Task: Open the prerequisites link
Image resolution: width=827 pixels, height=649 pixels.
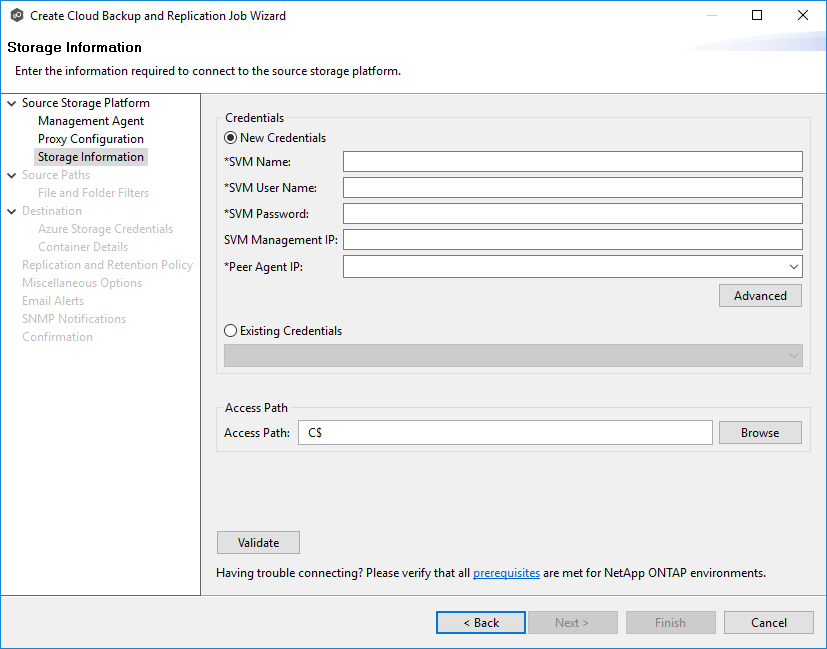Action: tap(506, 573)
